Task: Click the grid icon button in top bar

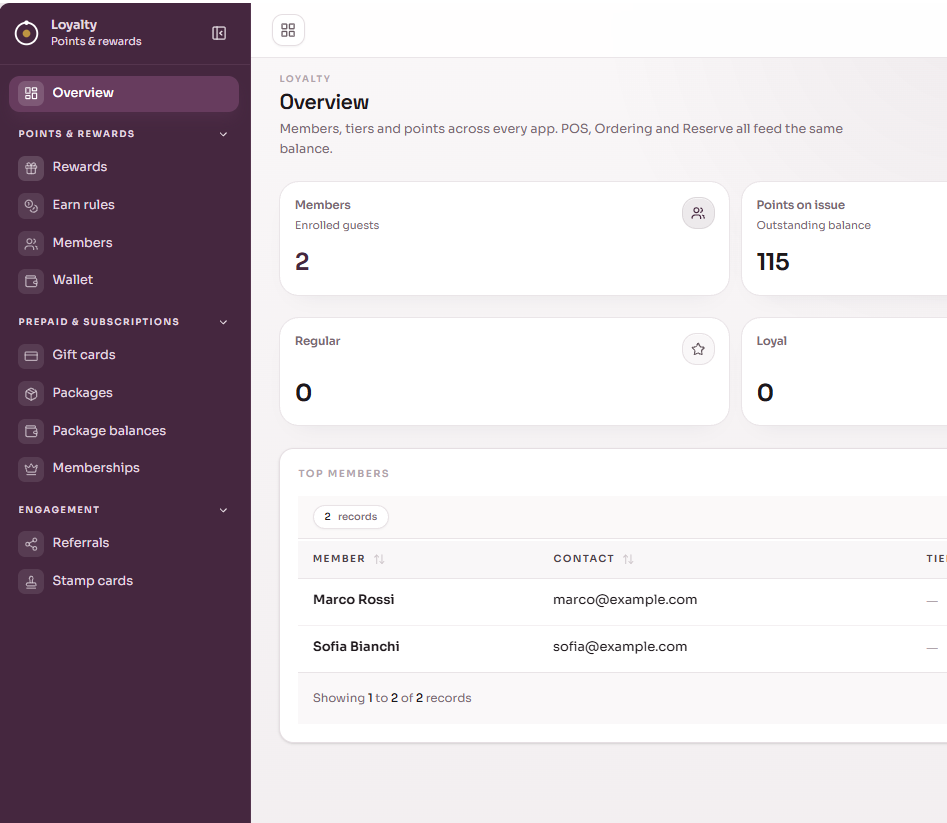Action: [x=288, y=30]
